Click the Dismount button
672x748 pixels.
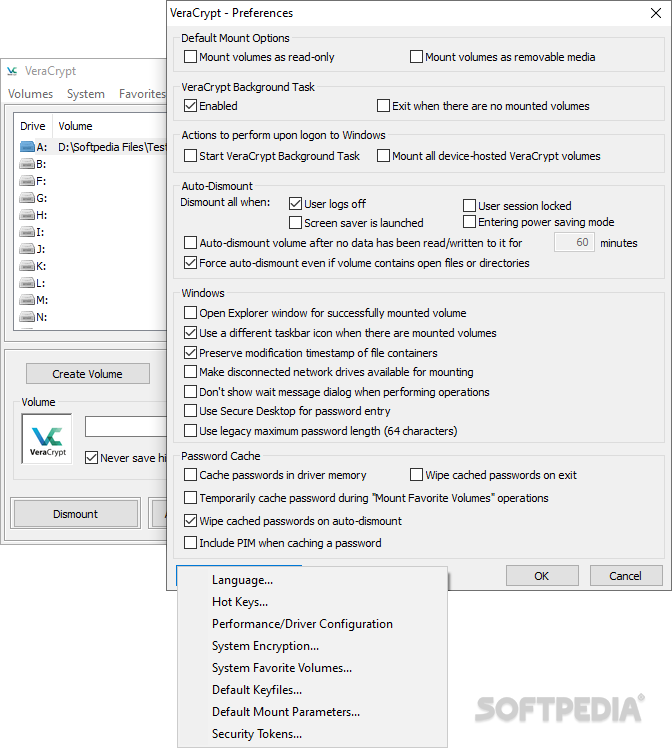coord(75,513)
